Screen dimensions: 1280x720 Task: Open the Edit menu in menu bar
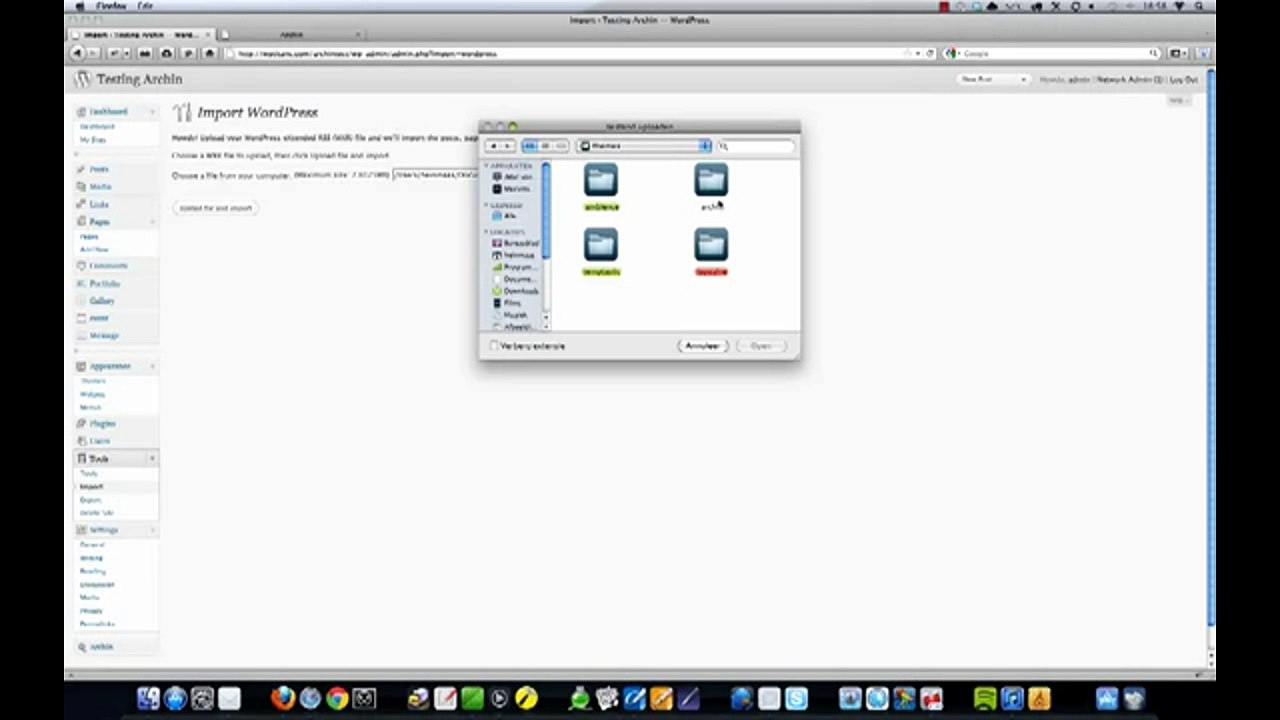[x=145, y=6]
